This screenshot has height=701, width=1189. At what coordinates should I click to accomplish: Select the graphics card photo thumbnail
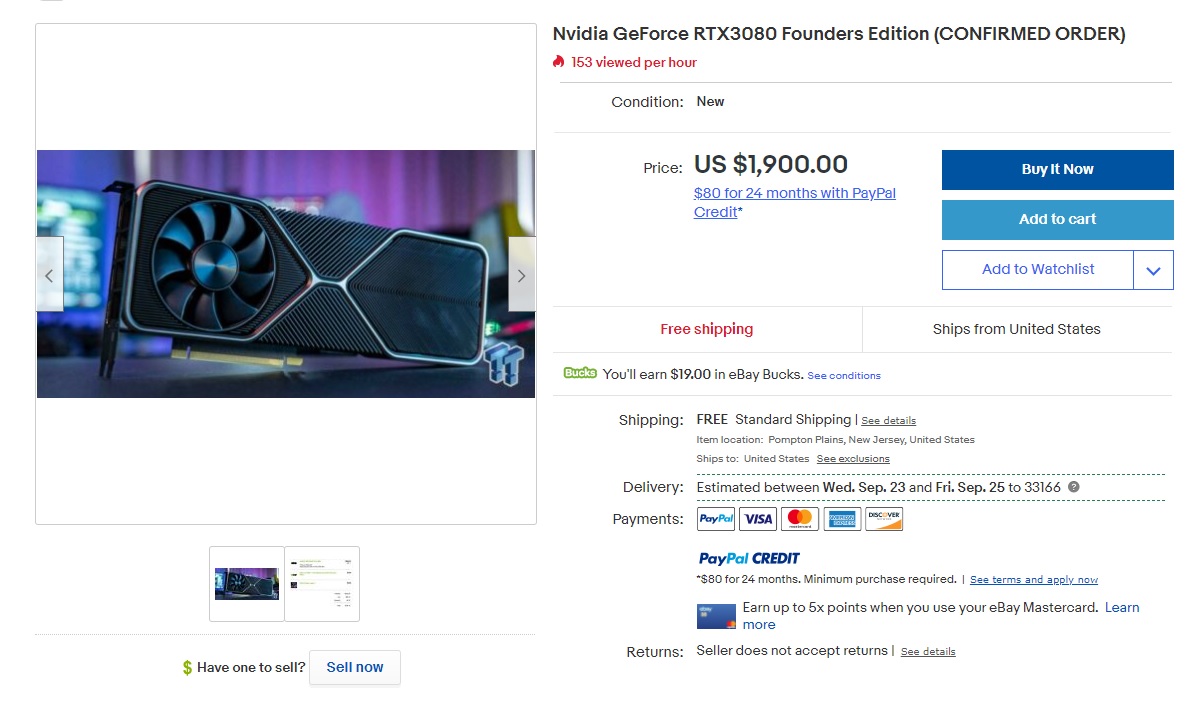[x=247, y=584]
